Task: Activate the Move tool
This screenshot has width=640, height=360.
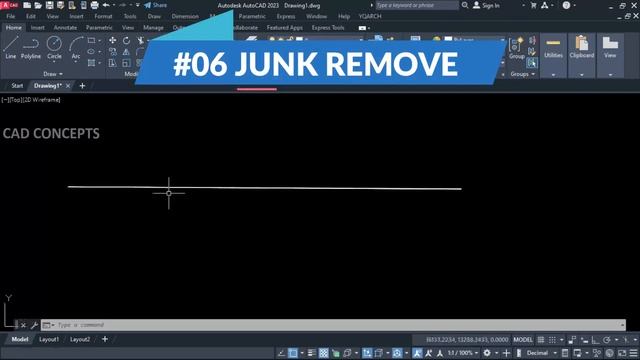Action: pos(112,40)
